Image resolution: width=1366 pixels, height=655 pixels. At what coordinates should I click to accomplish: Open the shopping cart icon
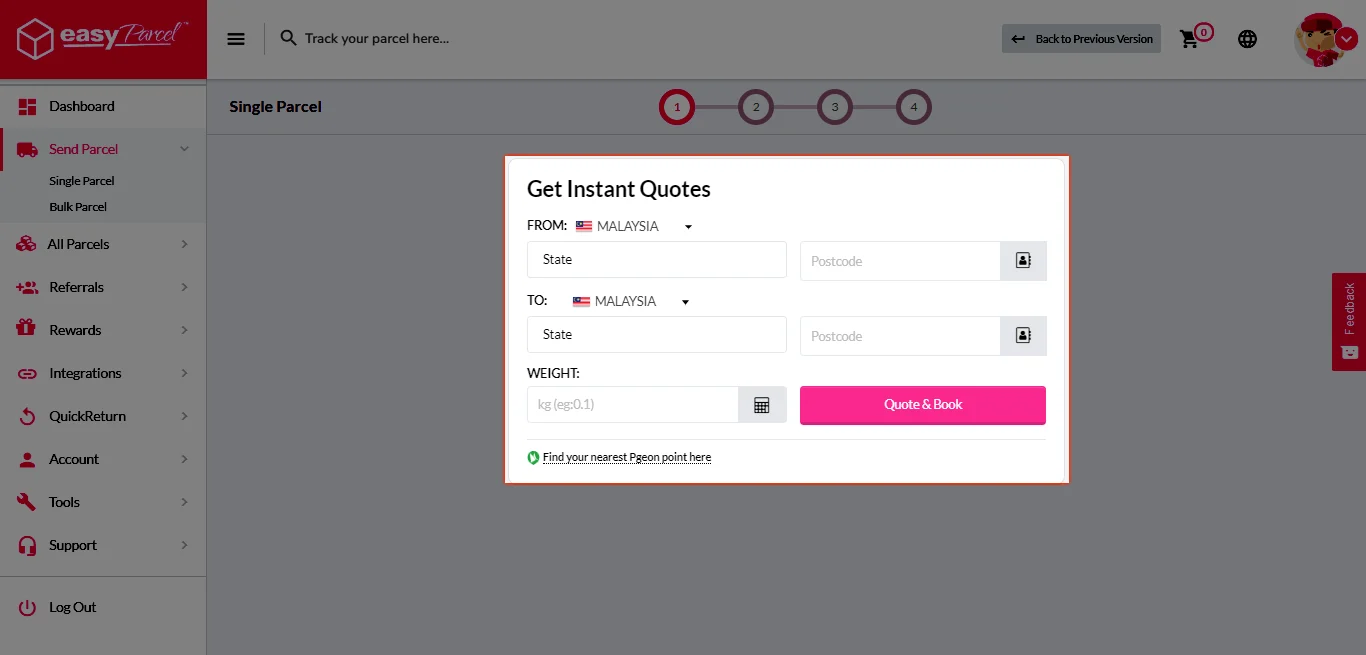(1189, 39)
